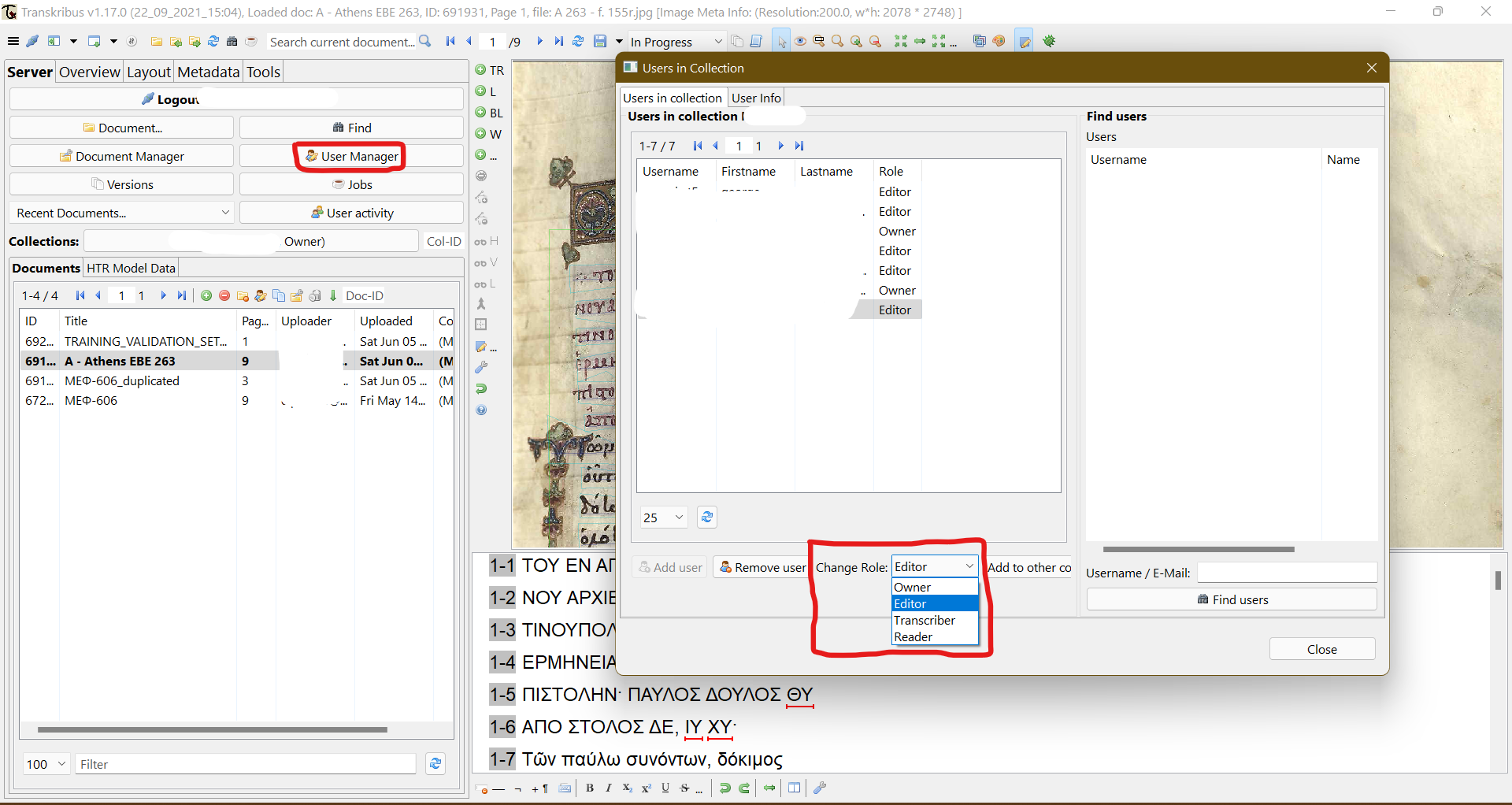Select the arrow selection tool

781,41
